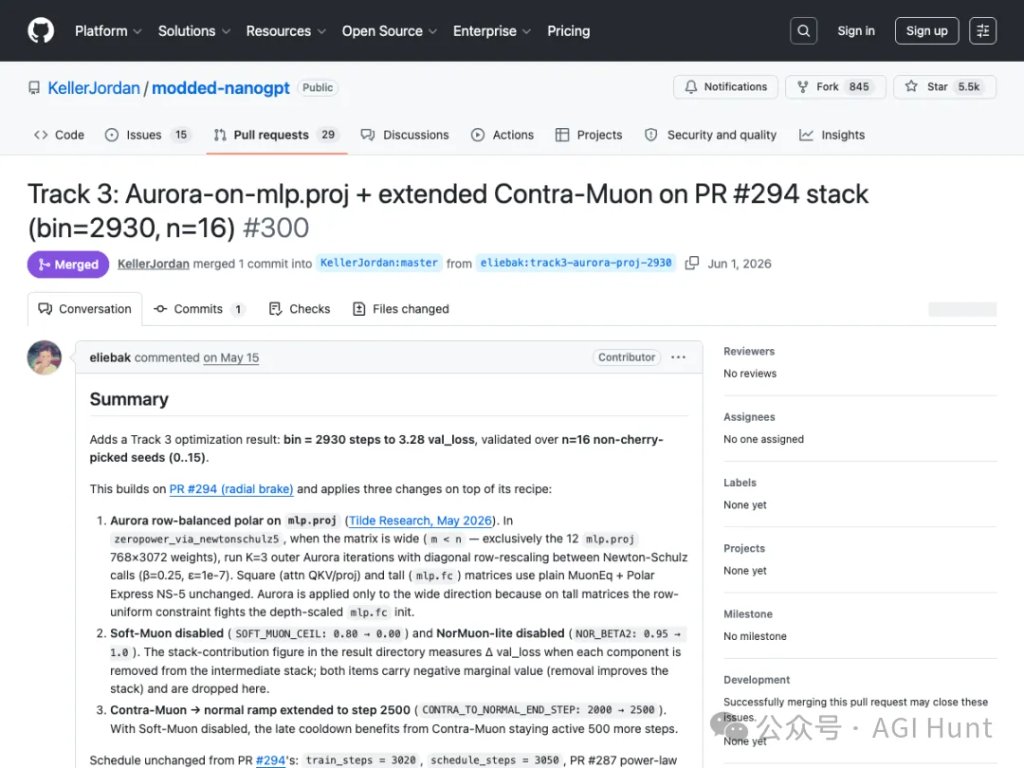Select the Conversation tab

coord(85,309)
